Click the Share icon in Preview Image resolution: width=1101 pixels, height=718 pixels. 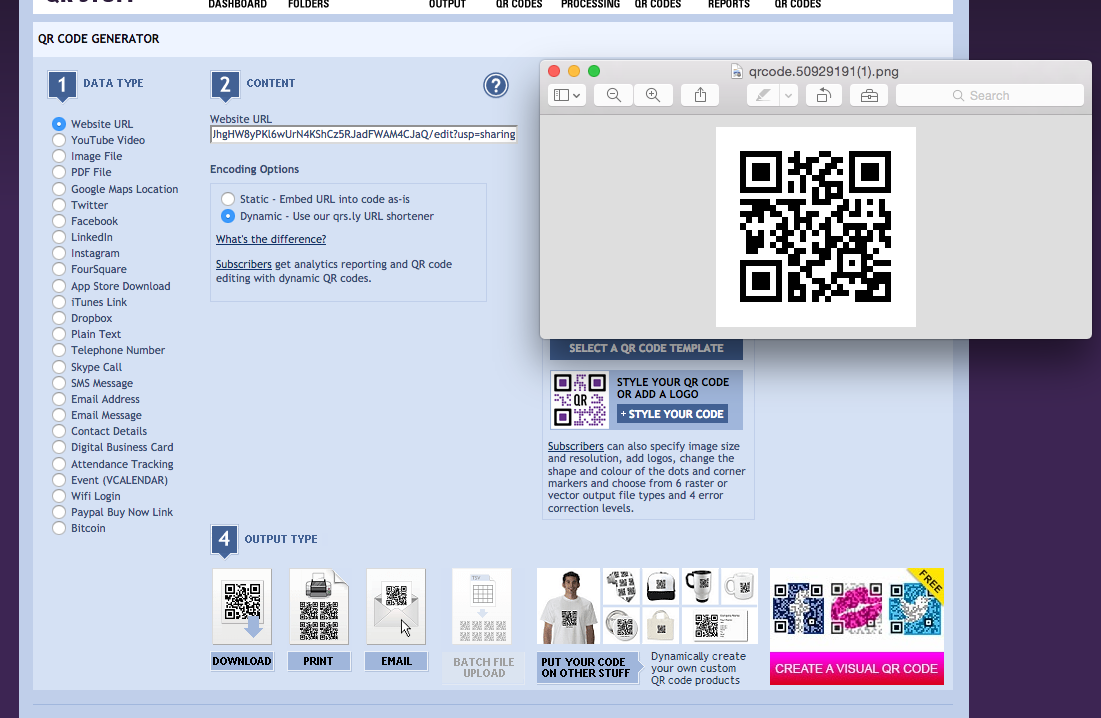click(699, 95)
